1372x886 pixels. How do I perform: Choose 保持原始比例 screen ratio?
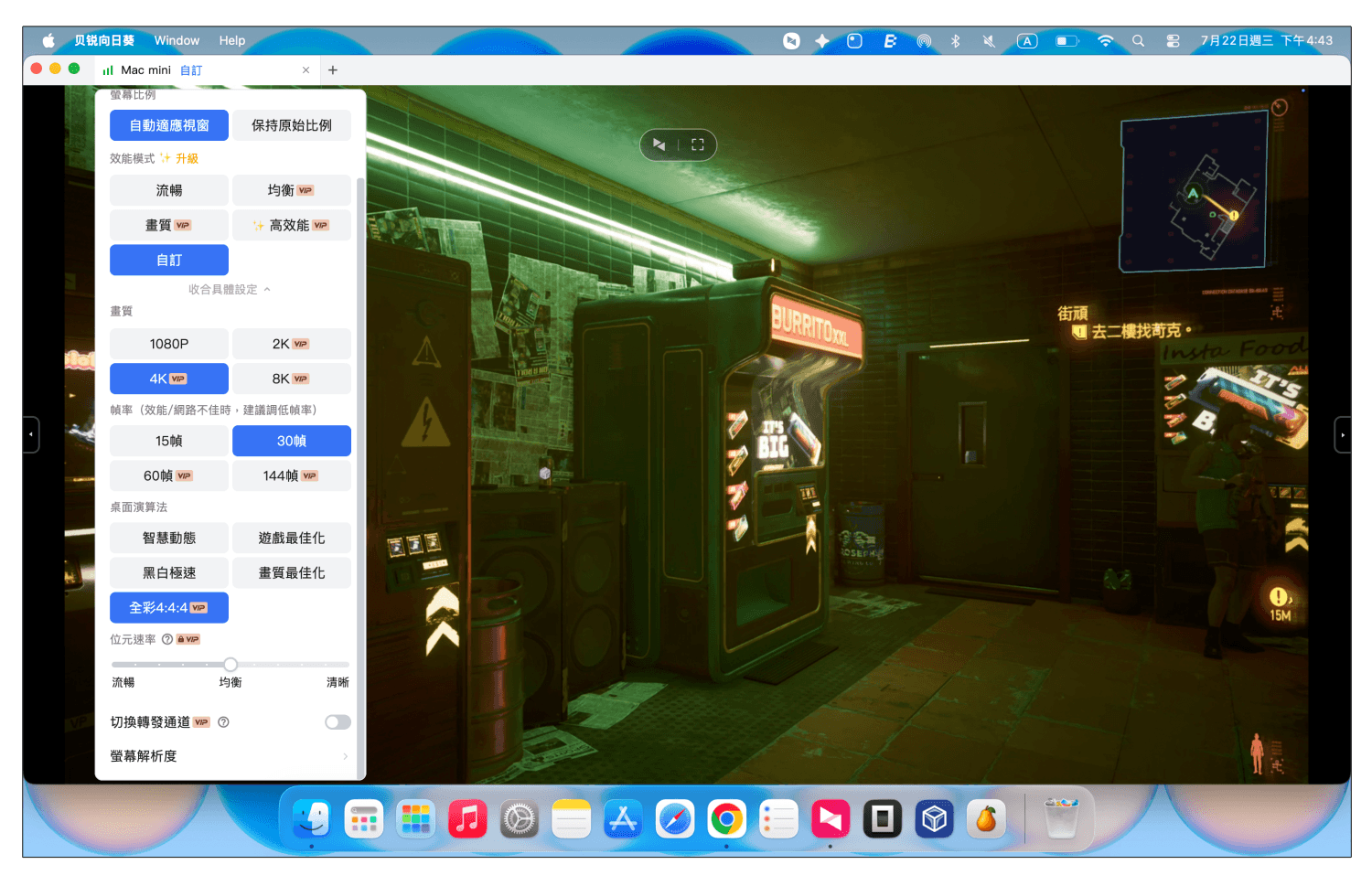(x=292, y=125)
